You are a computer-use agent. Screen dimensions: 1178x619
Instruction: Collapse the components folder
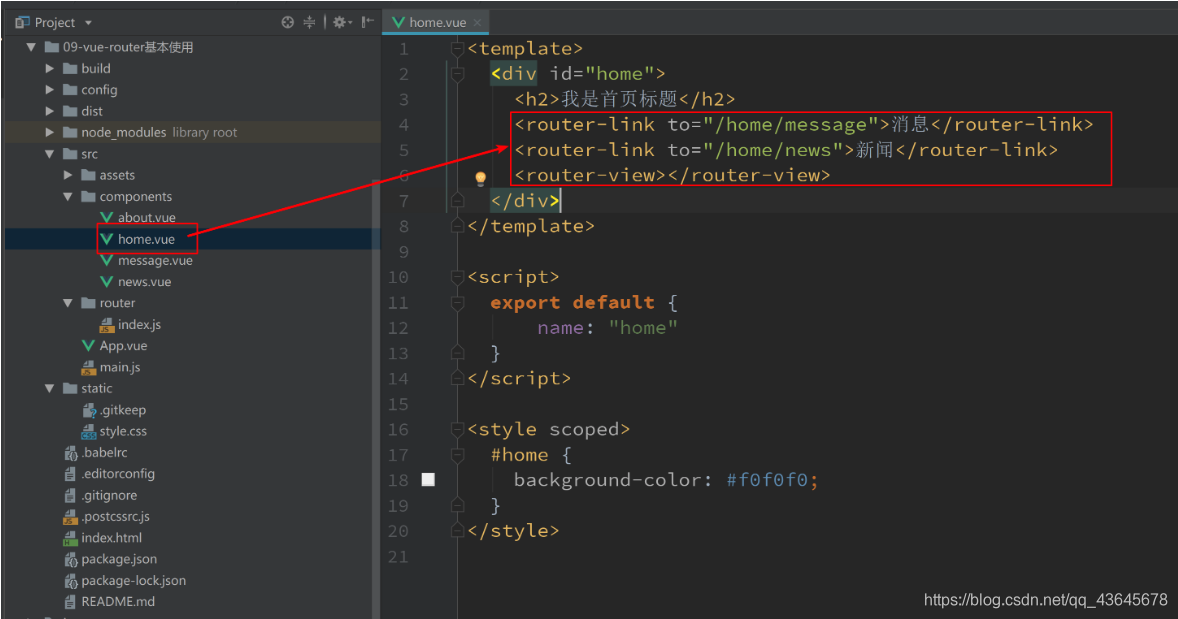coord(68,197)
